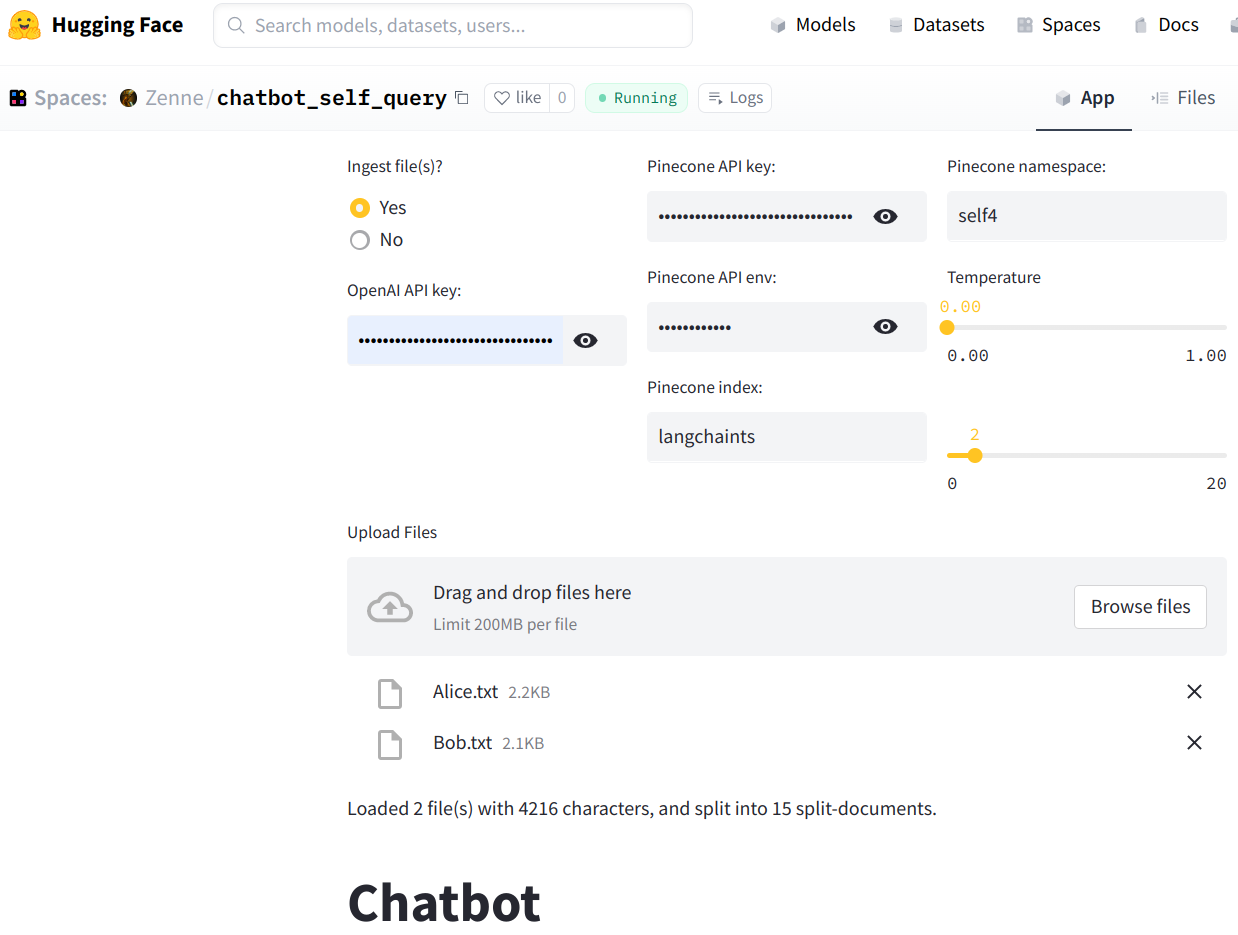Go to Models page
This screenshot has height=935, width=1238.
pyautogui.click(x=813, y=25)
